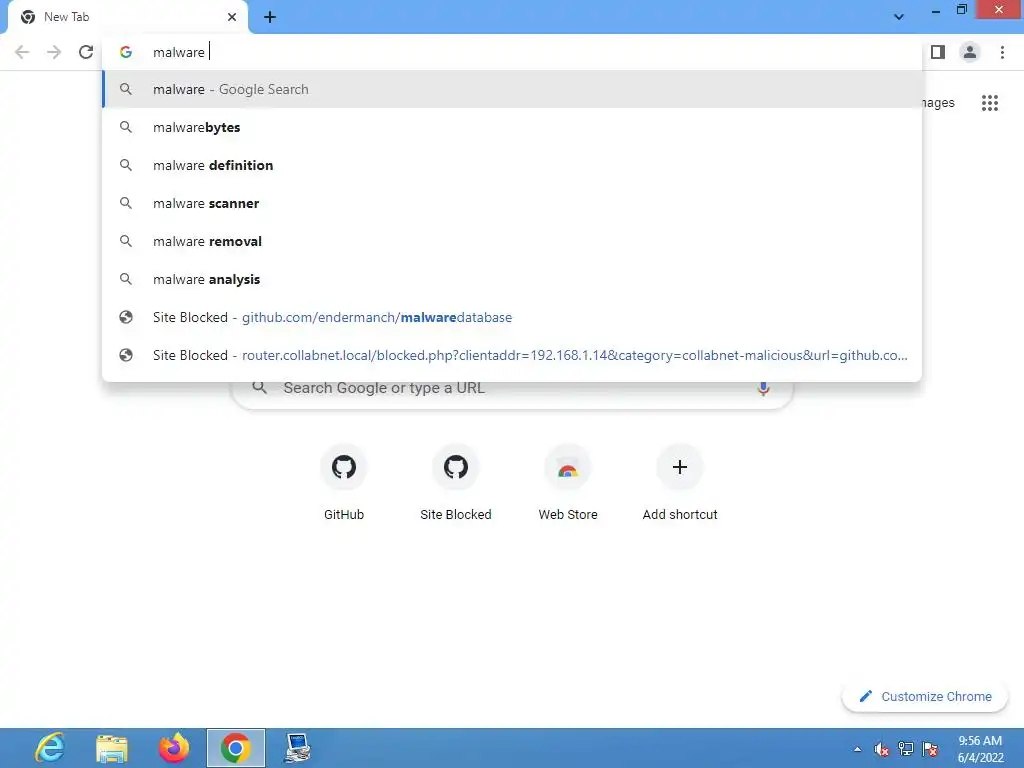The width and height of the screenshot is (1024, 768).
Task: Choose the malwarebytes suggestion
Action: [x=512, y=127]
